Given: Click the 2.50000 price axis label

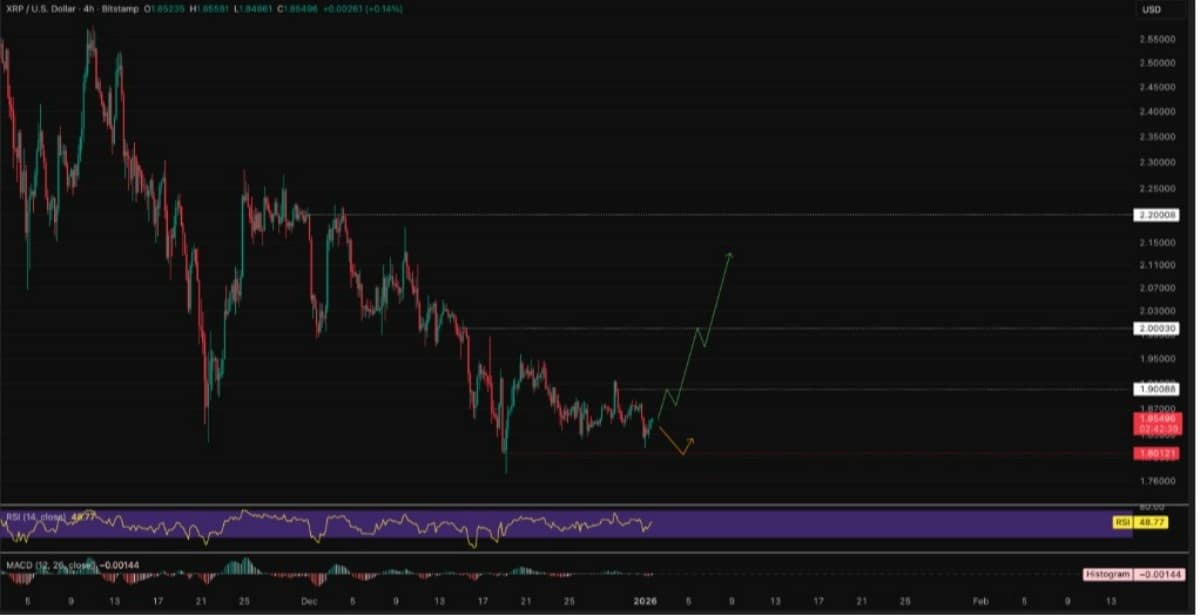Looking at the screenshot, I should point(1158,63).
